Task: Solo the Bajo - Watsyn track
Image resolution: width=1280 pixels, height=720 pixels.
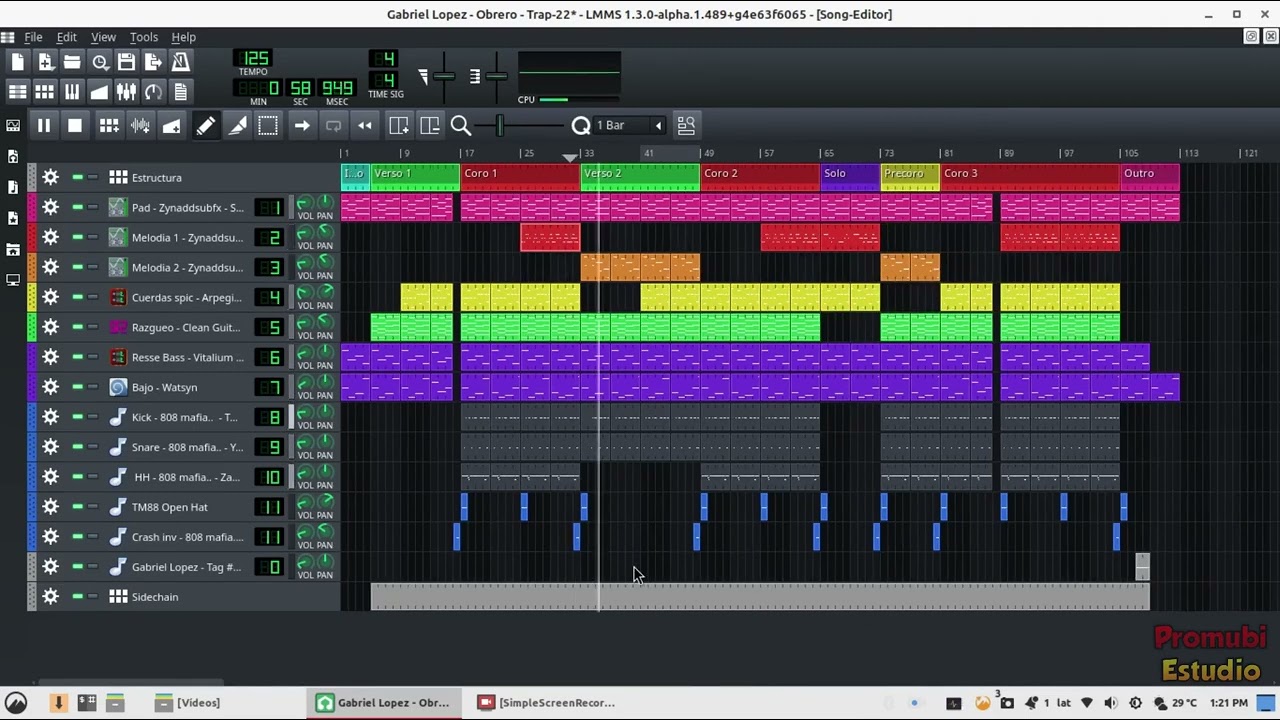Action: tap(92, 387)
